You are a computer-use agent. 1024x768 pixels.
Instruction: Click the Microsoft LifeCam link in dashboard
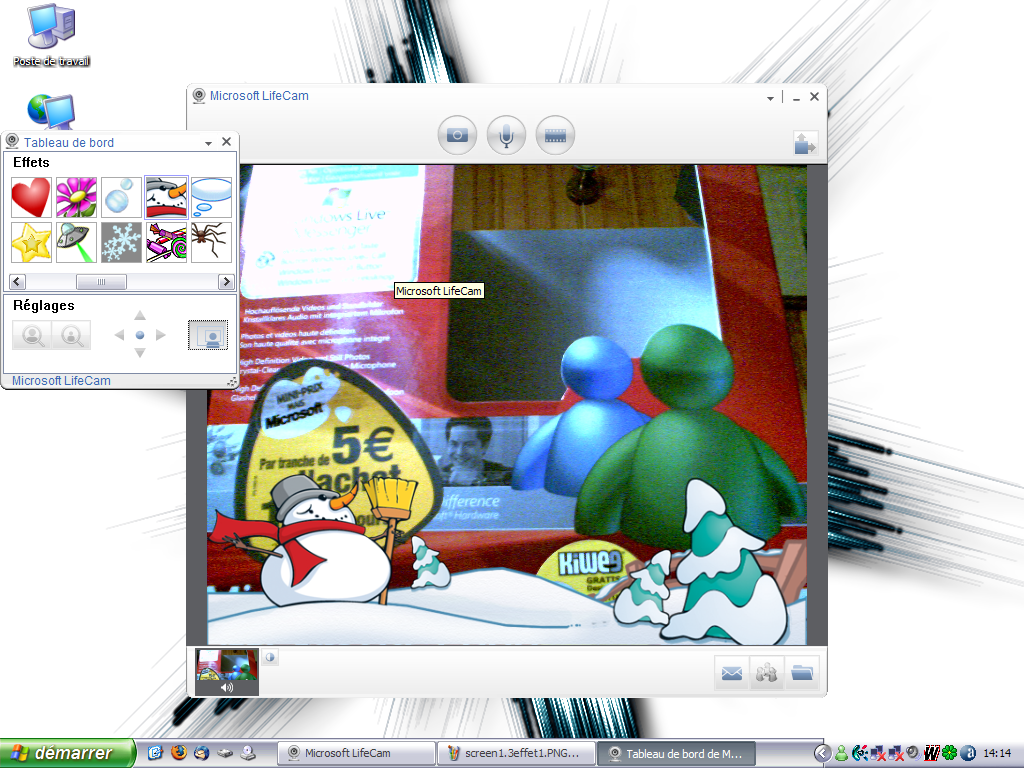(61, 381)
